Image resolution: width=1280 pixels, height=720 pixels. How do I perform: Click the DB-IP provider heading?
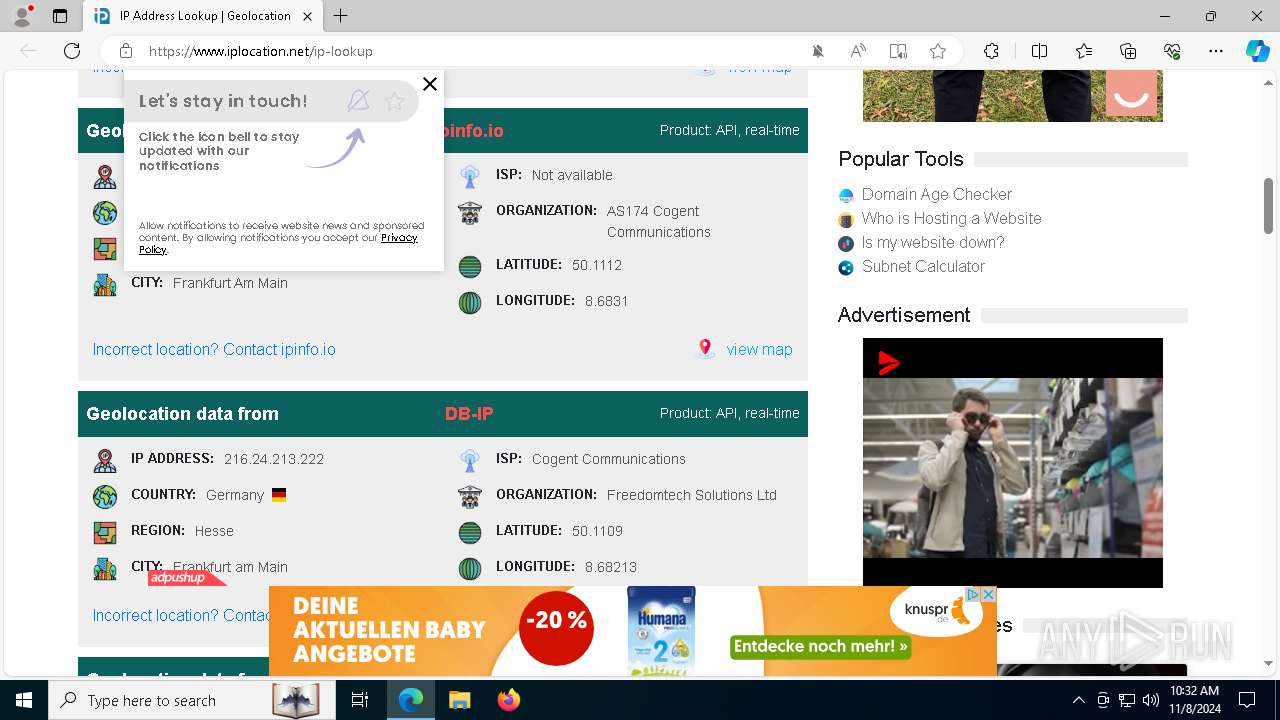pos(469,413)
